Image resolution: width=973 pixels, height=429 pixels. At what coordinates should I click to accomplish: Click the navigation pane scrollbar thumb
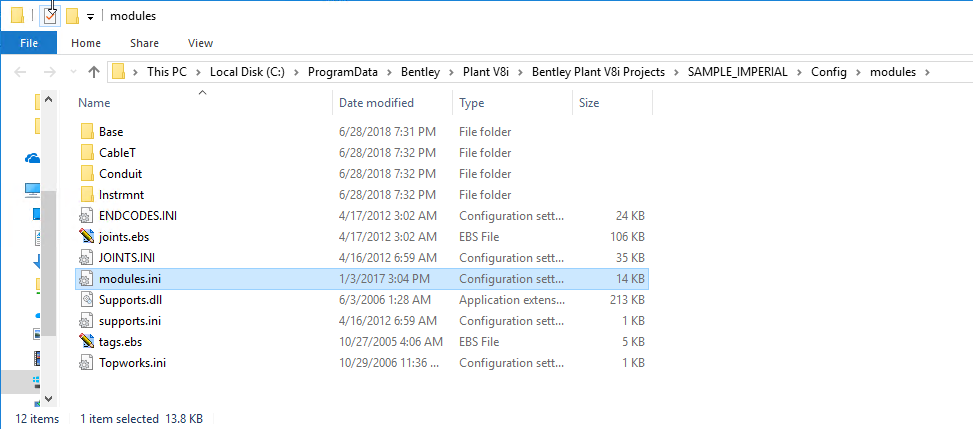(x=49, y=261)
